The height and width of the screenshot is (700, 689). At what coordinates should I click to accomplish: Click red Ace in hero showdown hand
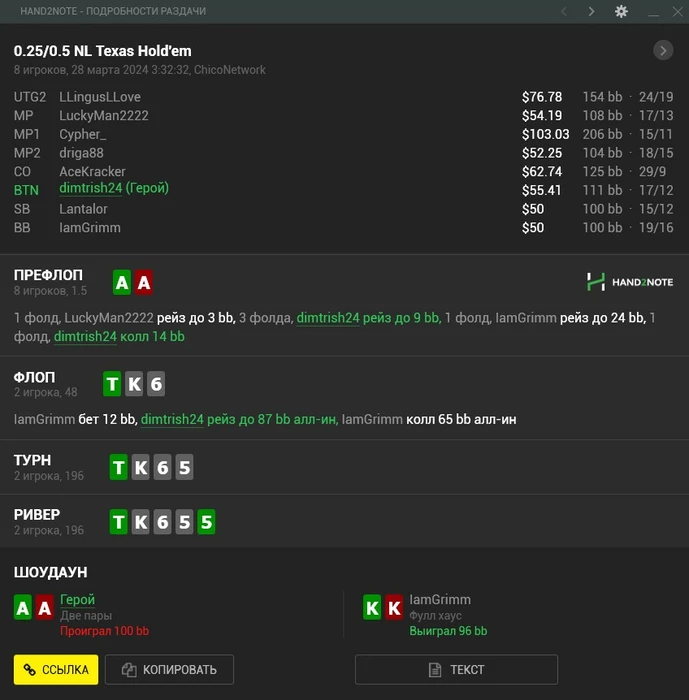(45, 607)
